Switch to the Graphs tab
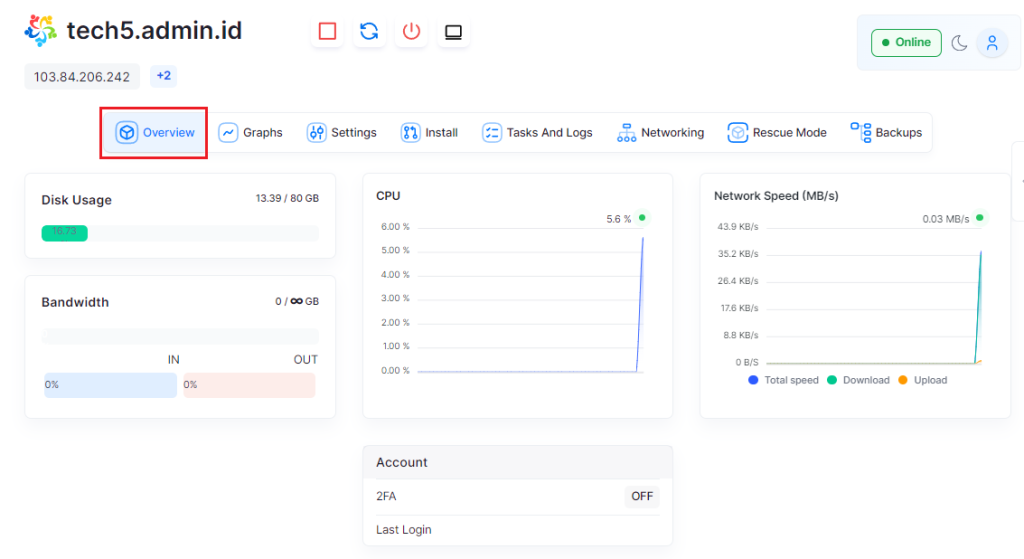 251,133
